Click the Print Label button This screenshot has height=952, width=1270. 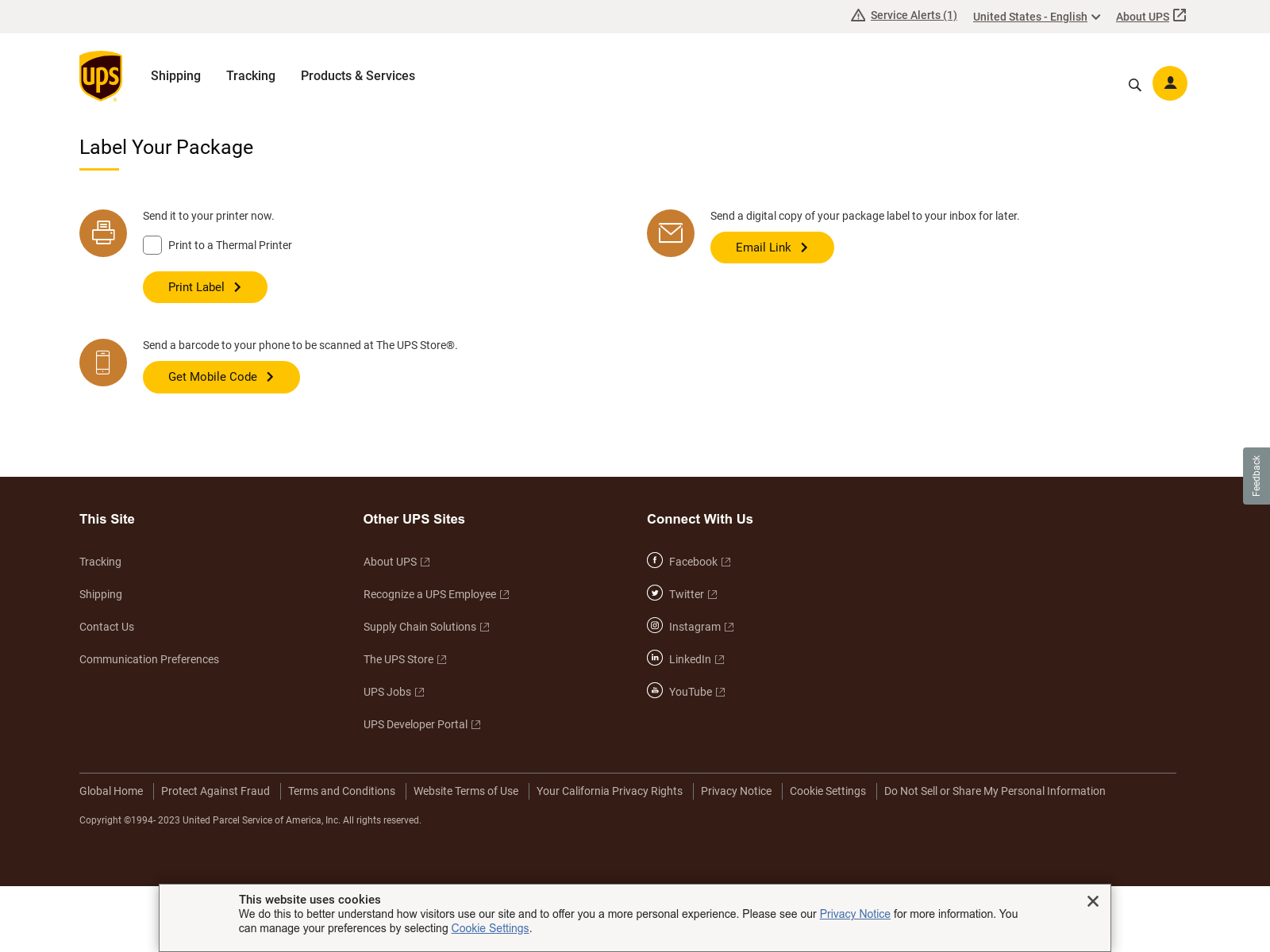pyautogui.click(x=205, y=287)
